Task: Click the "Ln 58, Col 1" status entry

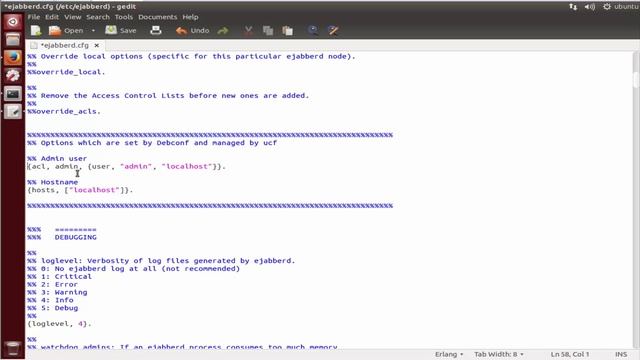Action: point(570,354)
